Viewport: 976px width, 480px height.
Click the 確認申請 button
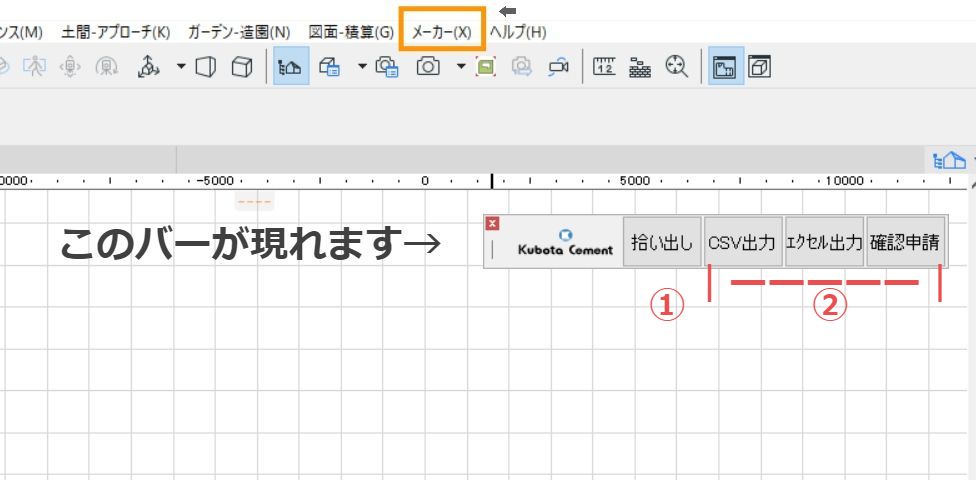[905, 242]
